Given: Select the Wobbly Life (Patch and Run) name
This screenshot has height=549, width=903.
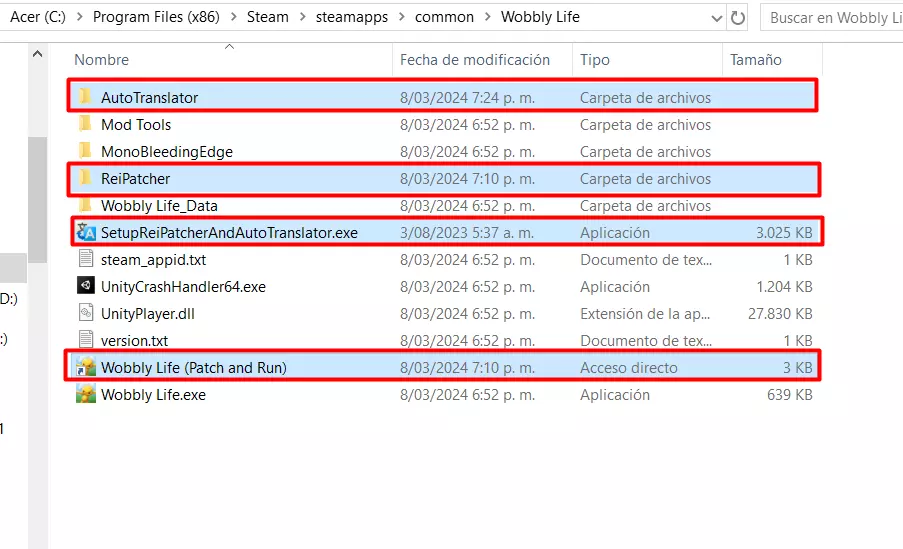Looking at the screenshot, I should click(194, 368).
